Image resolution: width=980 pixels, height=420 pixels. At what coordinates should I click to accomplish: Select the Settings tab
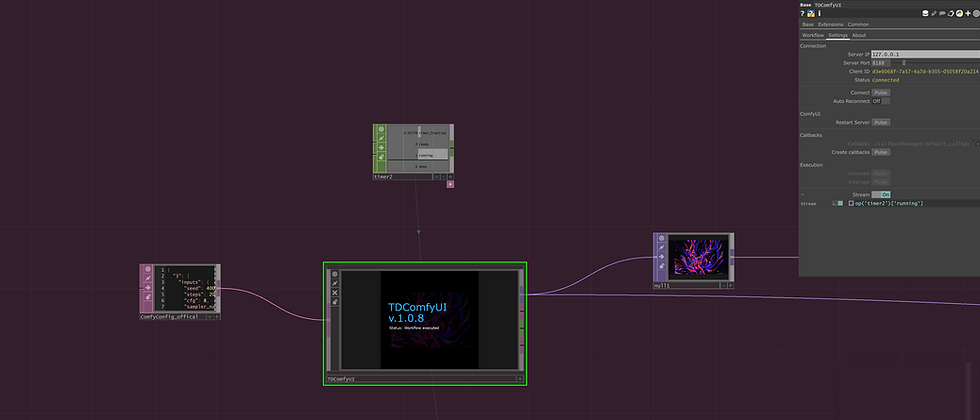point(838,36)
